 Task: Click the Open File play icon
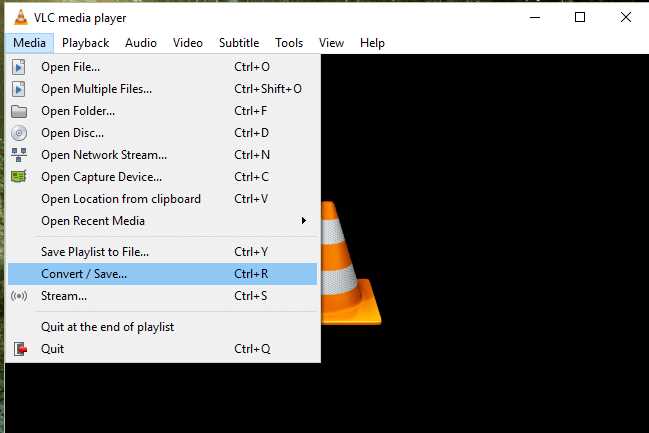pos(19,67)
